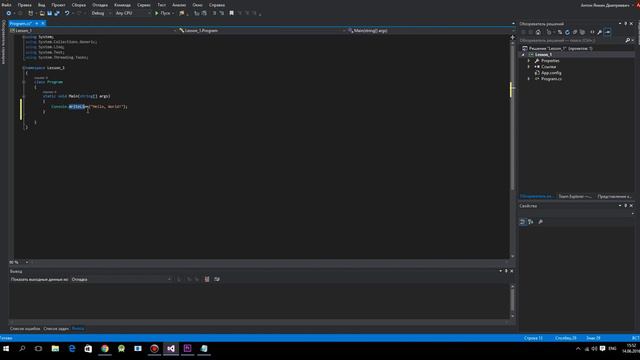Open the Правка menu
This screenshot has width=640, height=360.
(24, 5)
